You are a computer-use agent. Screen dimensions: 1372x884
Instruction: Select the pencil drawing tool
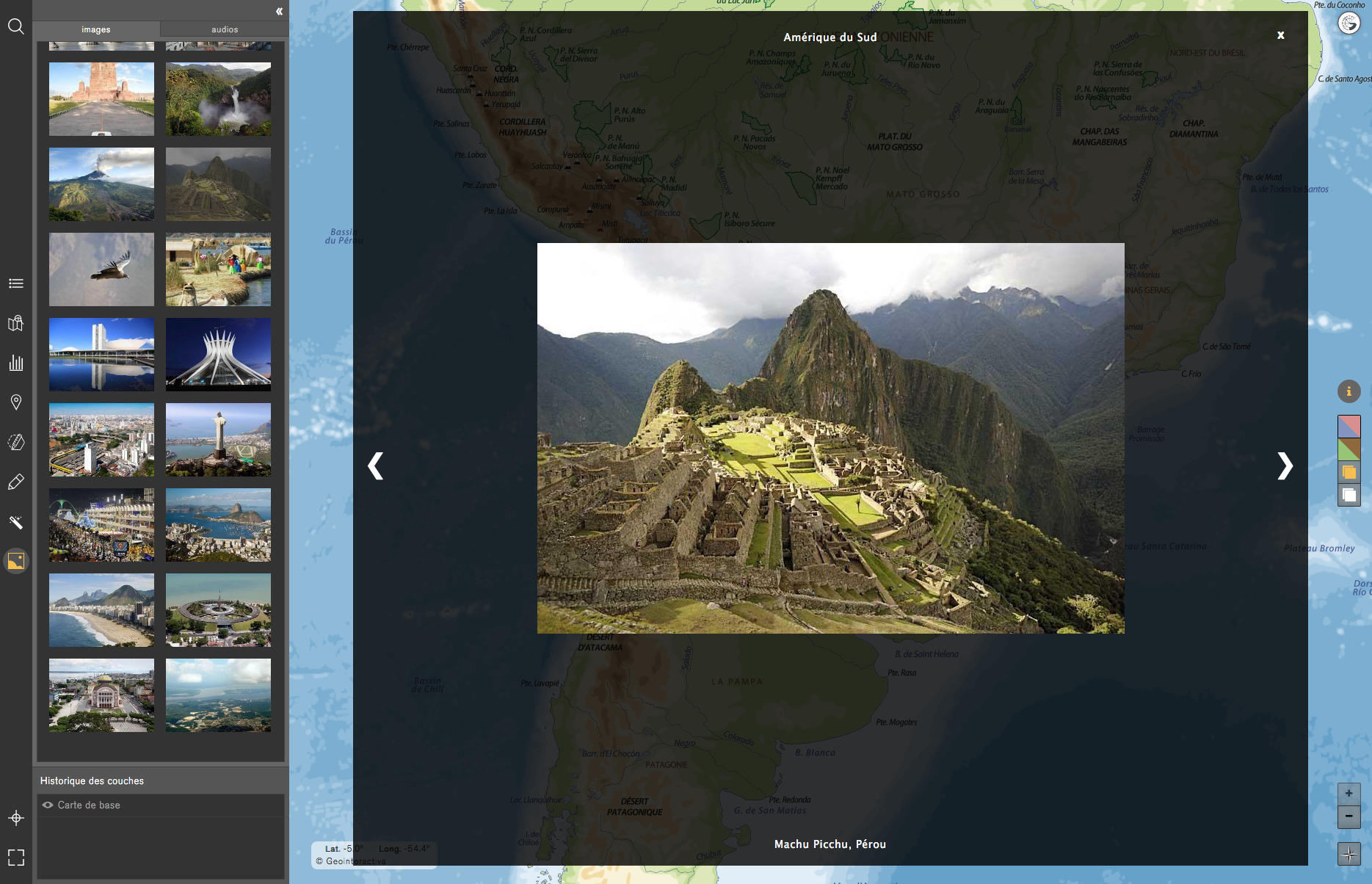[15, 482]
